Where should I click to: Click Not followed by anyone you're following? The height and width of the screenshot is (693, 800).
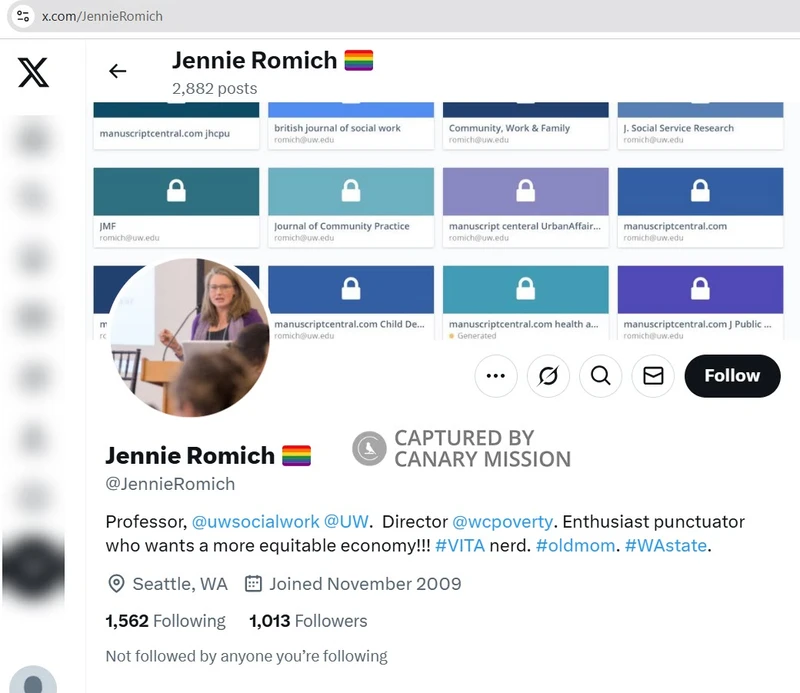click(246, 656)
